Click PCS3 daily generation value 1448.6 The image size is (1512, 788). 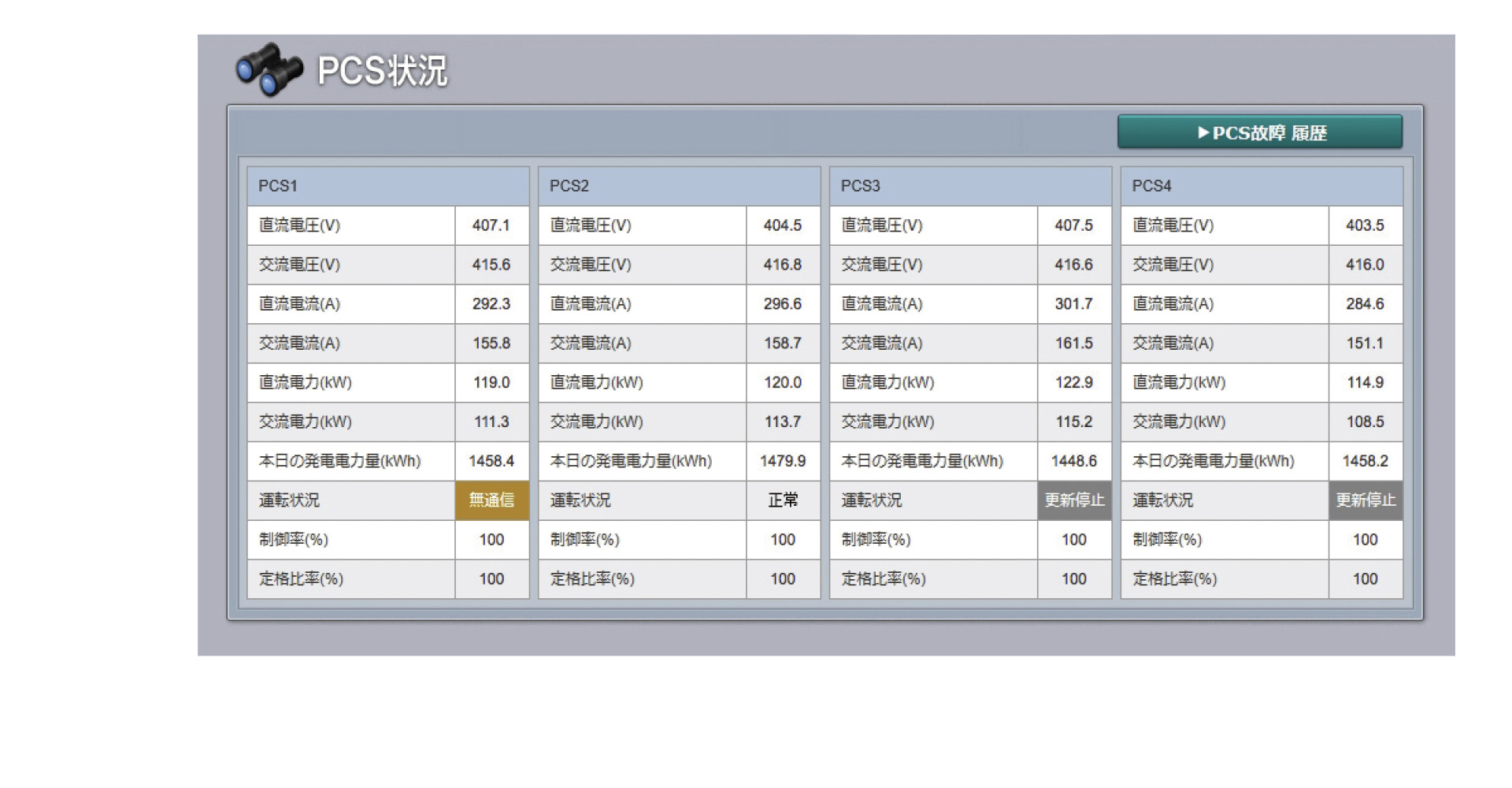pos(1074,461)
